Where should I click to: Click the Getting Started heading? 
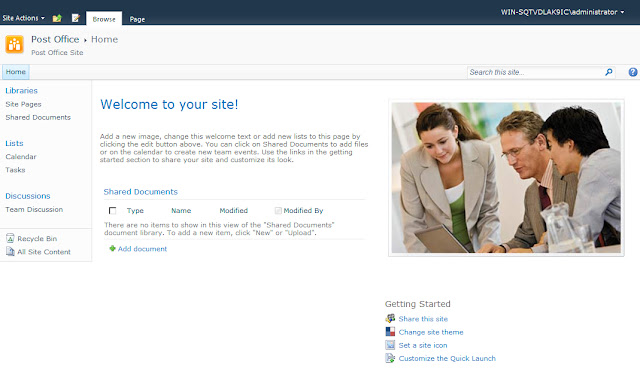point(418,304)
